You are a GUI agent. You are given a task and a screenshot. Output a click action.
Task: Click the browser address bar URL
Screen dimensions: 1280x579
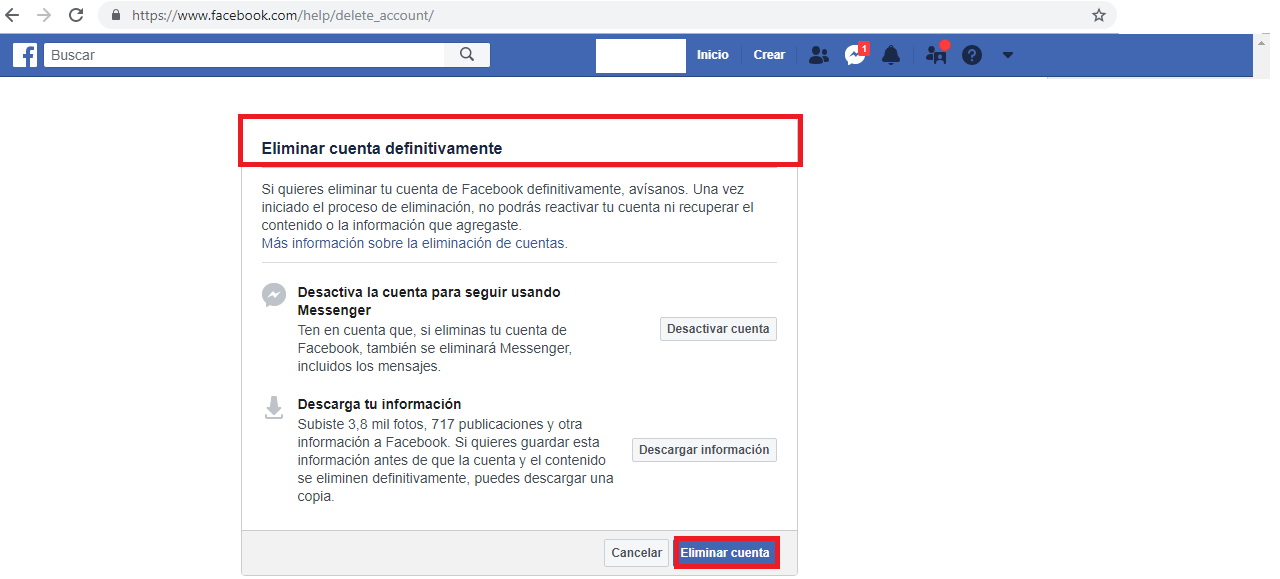pyautogui.click(x=283, y=16)
